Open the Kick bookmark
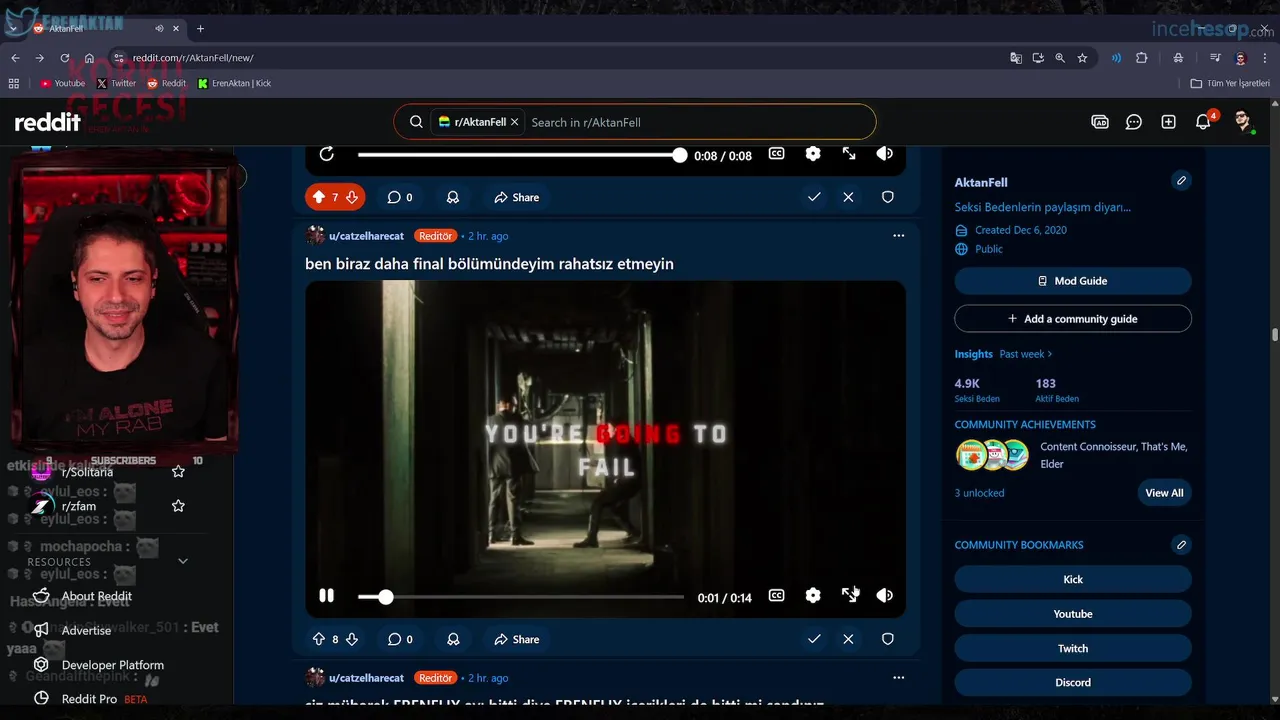Image resolution: width=1280 pixels, height=720 pixels. (1073, 580)
